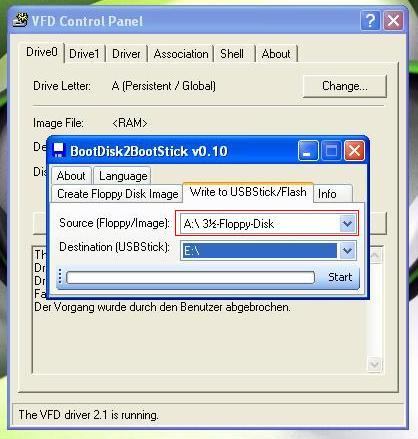Image resolution: width=418 pixels, height=439 pixels.
Task: Click the 'Drive Letter:' label
Action: point(62,86)
